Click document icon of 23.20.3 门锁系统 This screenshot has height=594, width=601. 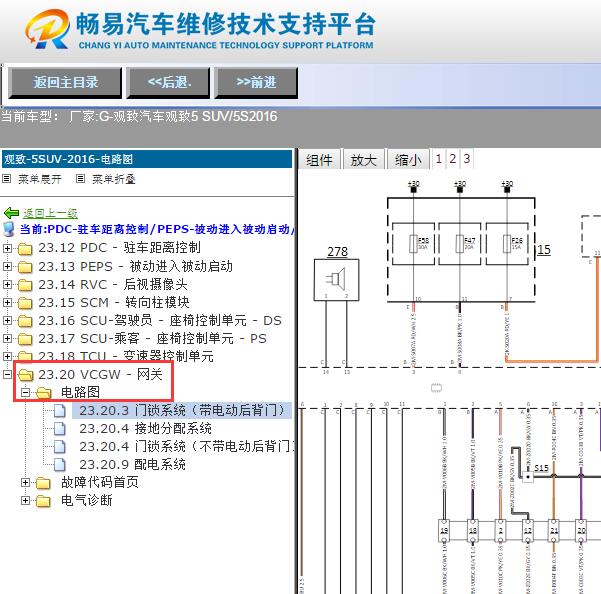pos(59,410)
